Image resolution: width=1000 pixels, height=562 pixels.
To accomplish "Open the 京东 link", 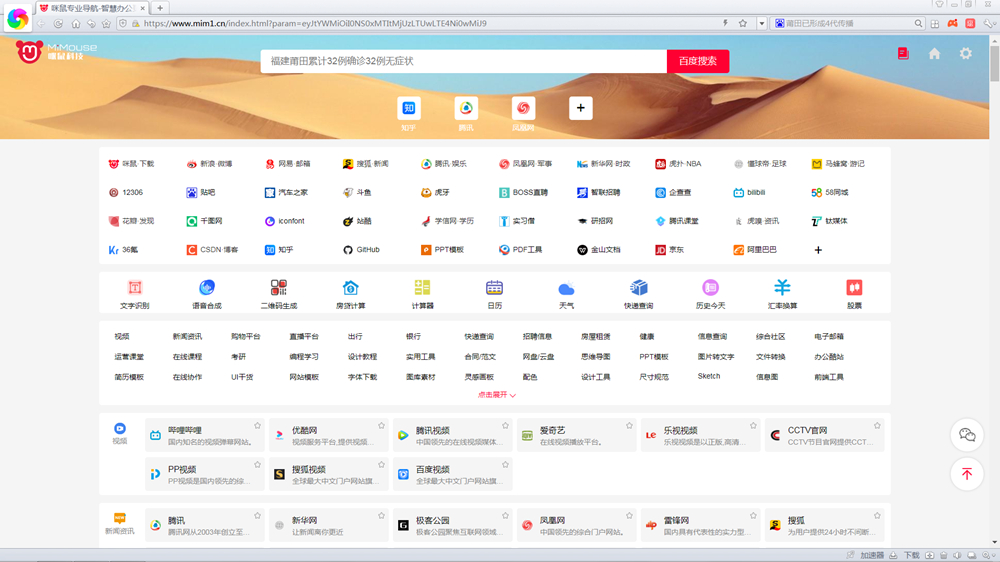I will point(670,250).
